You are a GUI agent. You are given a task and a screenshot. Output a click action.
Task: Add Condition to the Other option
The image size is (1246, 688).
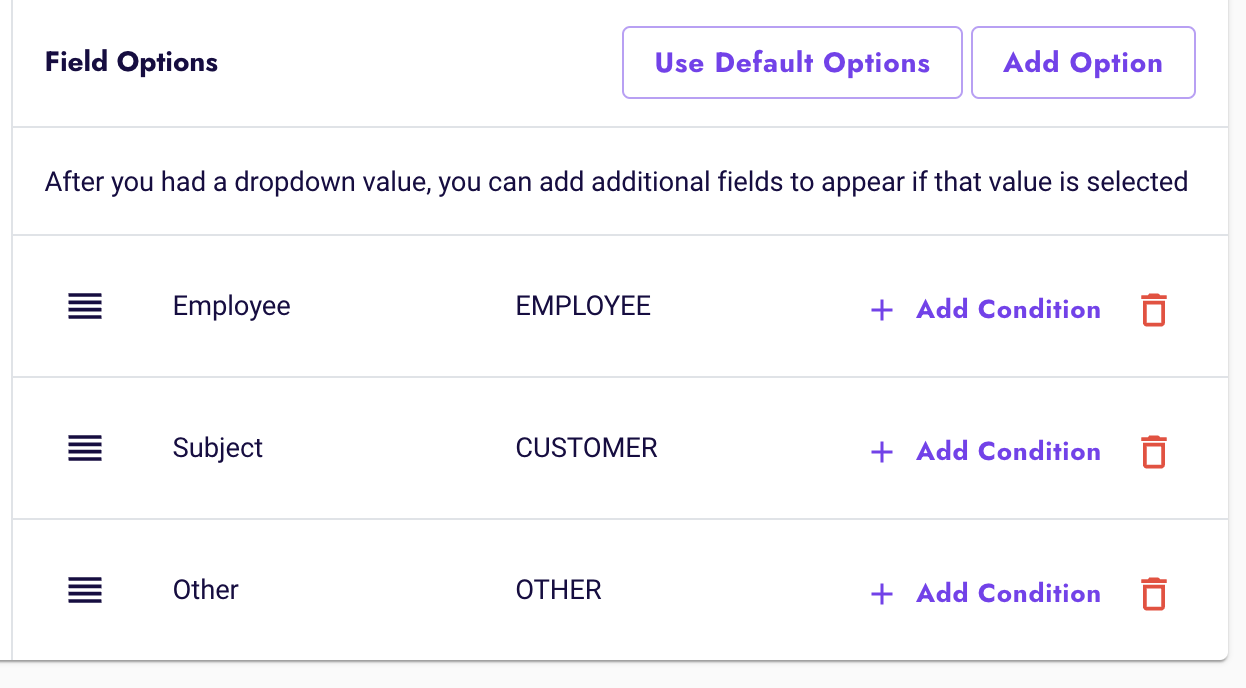(1008, 593)
